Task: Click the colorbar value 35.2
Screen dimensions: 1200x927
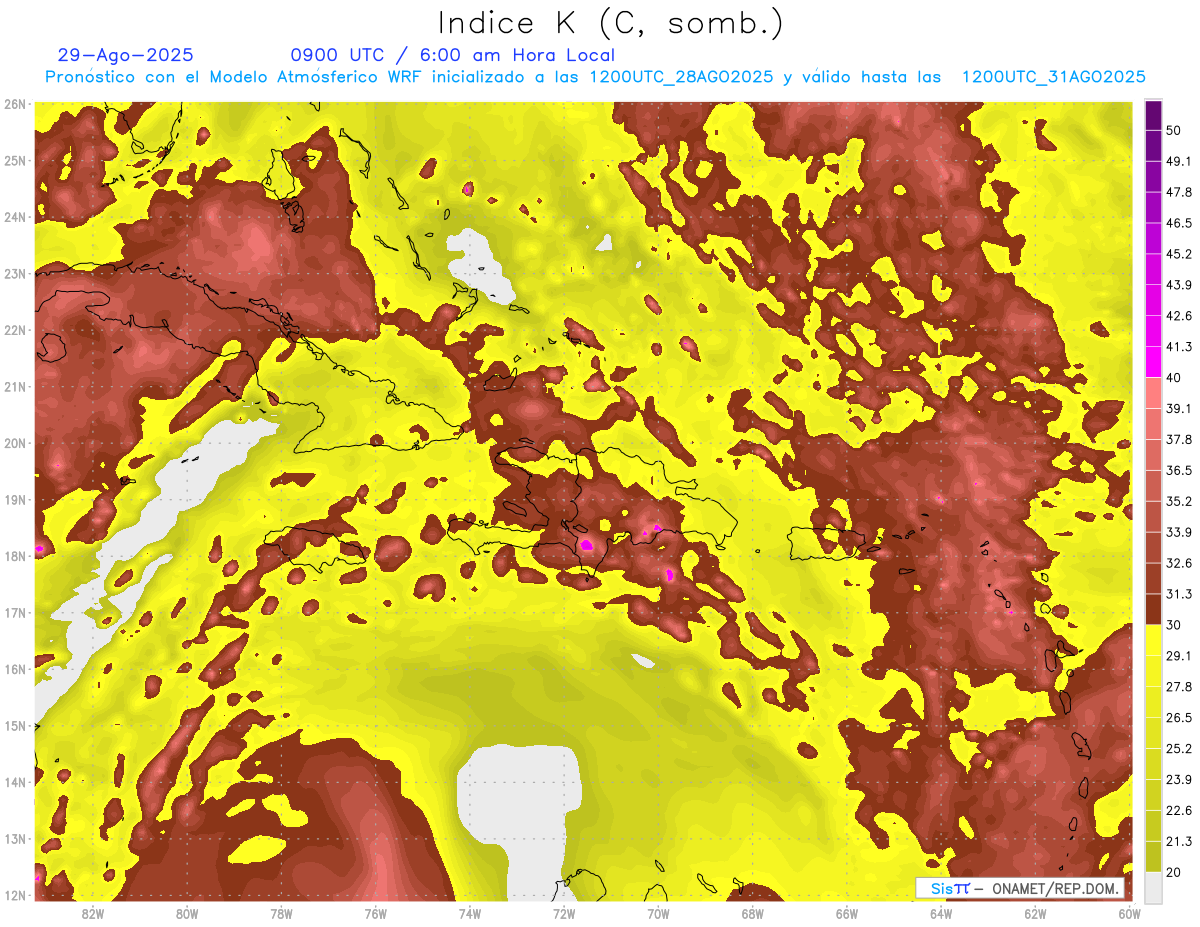Action: (1178, 501)
